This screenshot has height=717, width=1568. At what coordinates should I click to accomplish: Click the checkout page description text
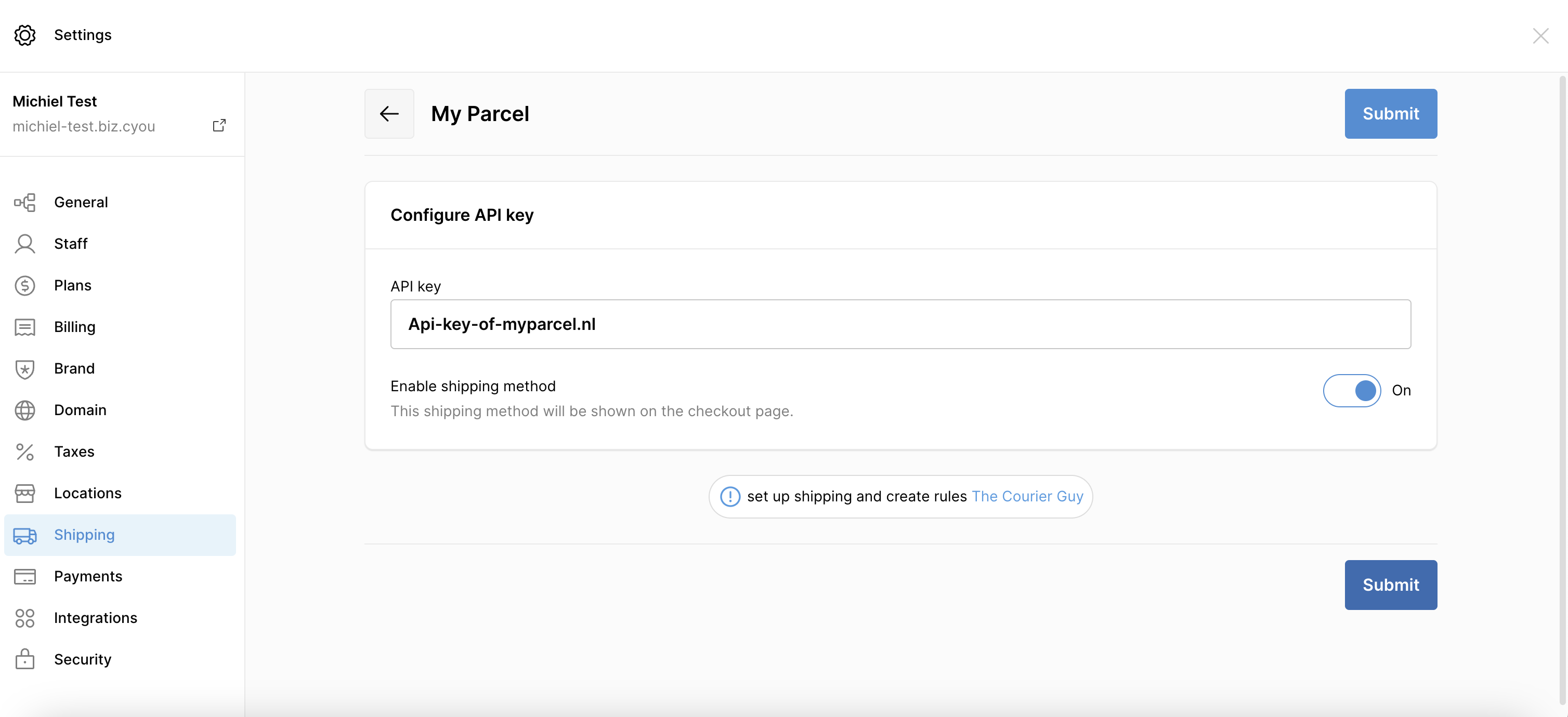point(592,411)
